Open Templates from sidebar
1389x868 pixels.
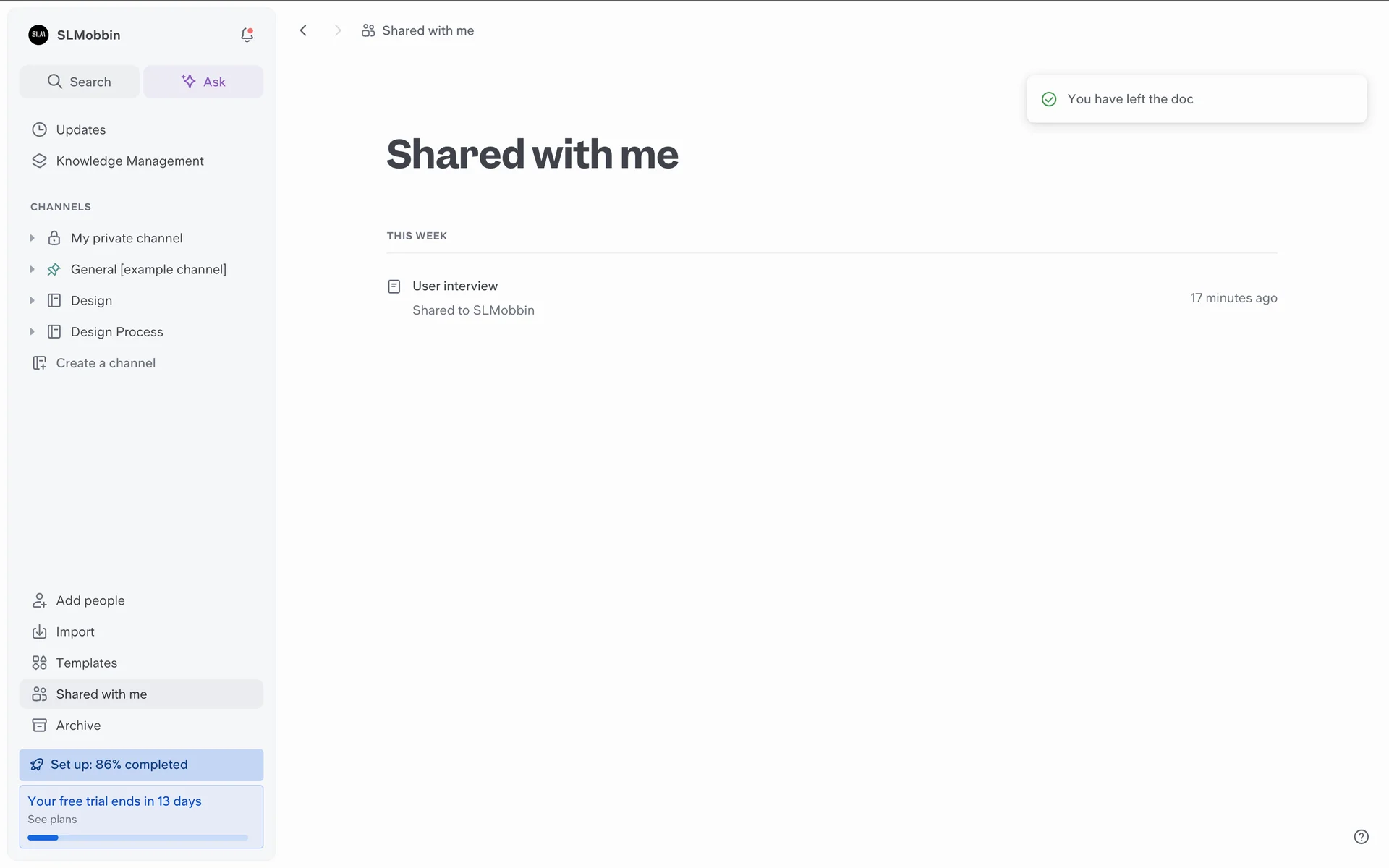pos(86,663)
